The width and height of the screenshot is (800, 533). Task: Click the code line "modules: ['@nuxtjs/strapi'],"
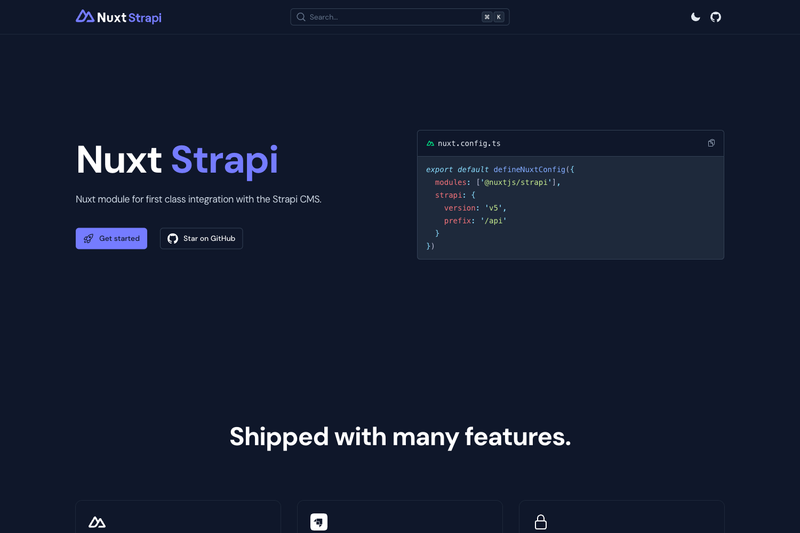point(497,182)
